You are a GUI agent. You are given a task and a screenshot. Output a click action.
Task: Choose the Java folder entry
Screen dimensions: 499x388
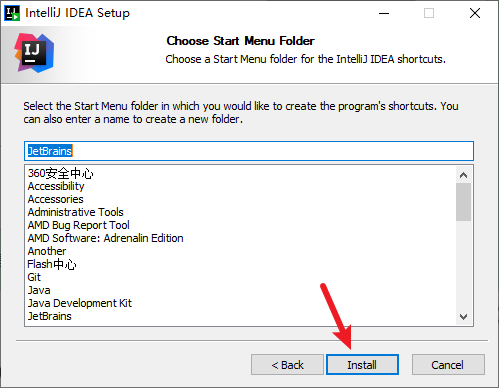pos(39,290)
